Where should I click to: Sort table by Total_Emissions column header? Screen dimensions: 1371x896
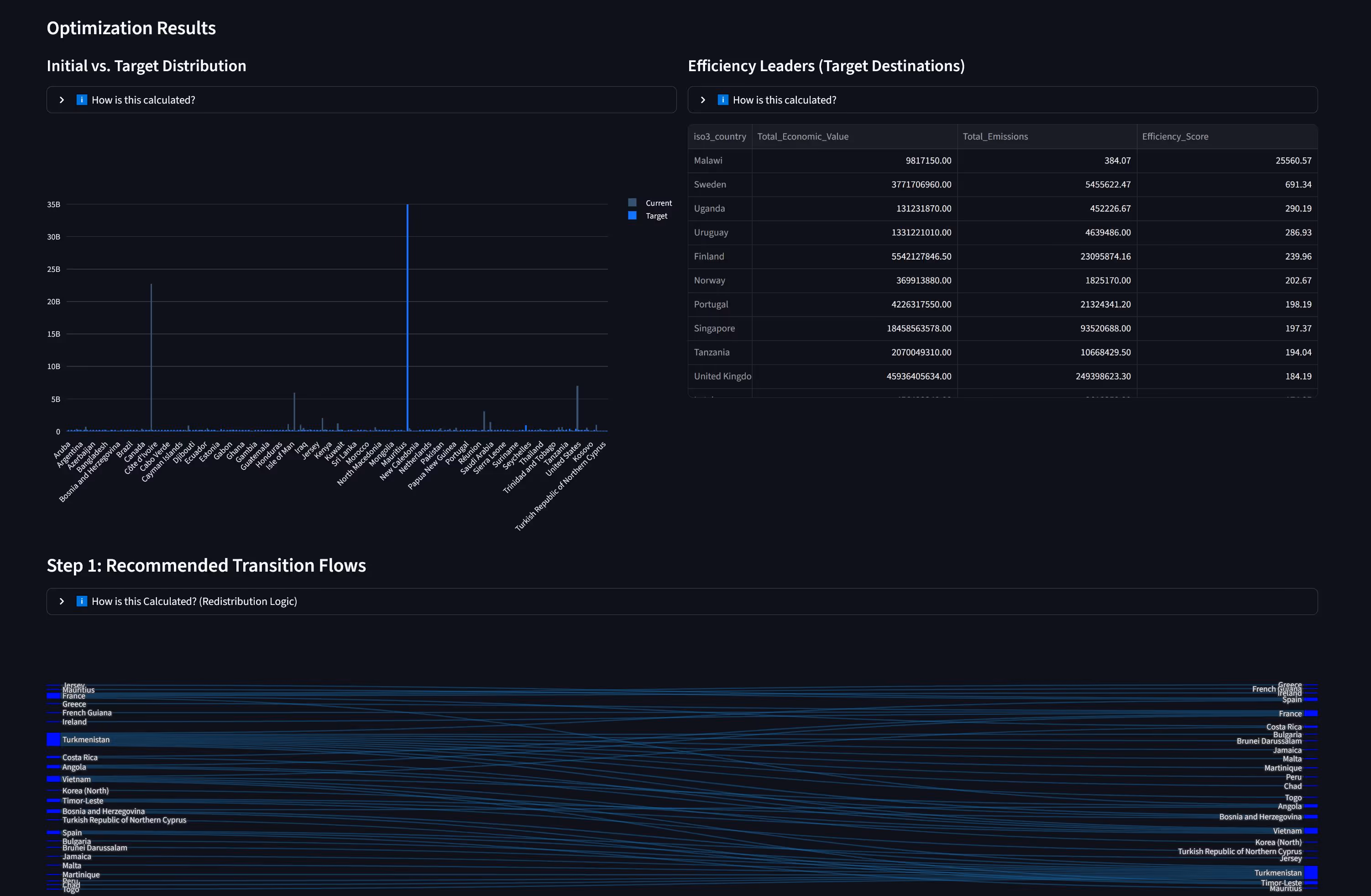click(995, 136)
